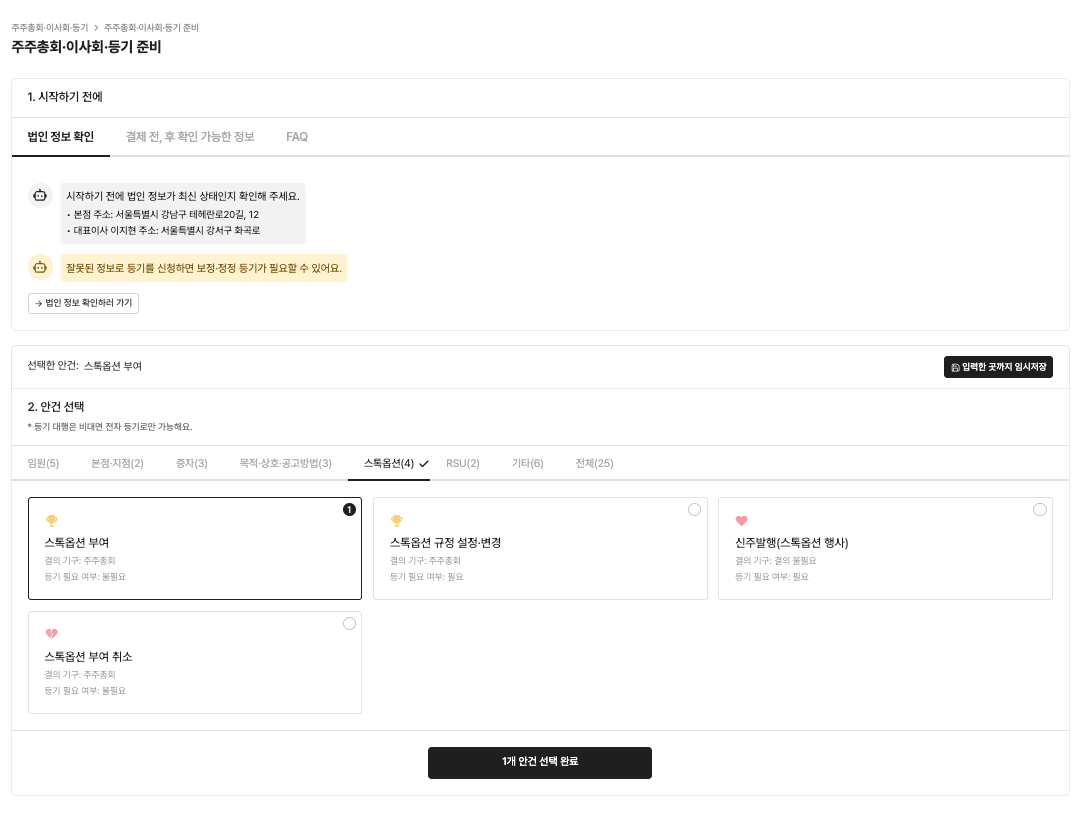Deselect the numbered badge on 스톡옵션 부여
Viewport: 1087px width, 824px height.
349,509
